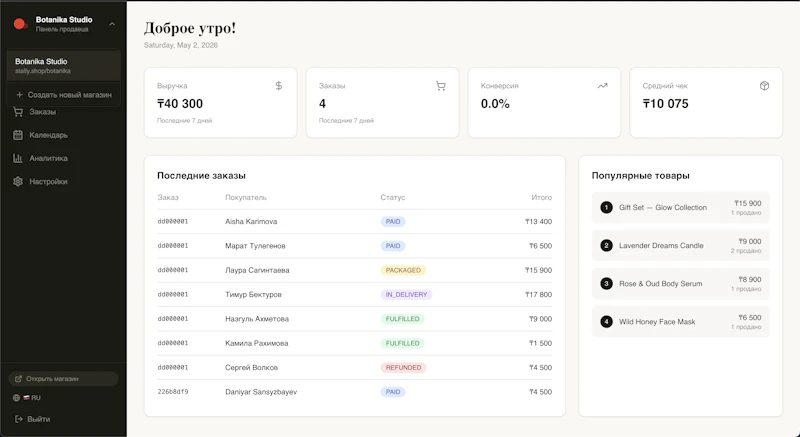The height and width of the screenshot is (437, 800).
Task: Click the globe language icon
Action: point(16,398)
